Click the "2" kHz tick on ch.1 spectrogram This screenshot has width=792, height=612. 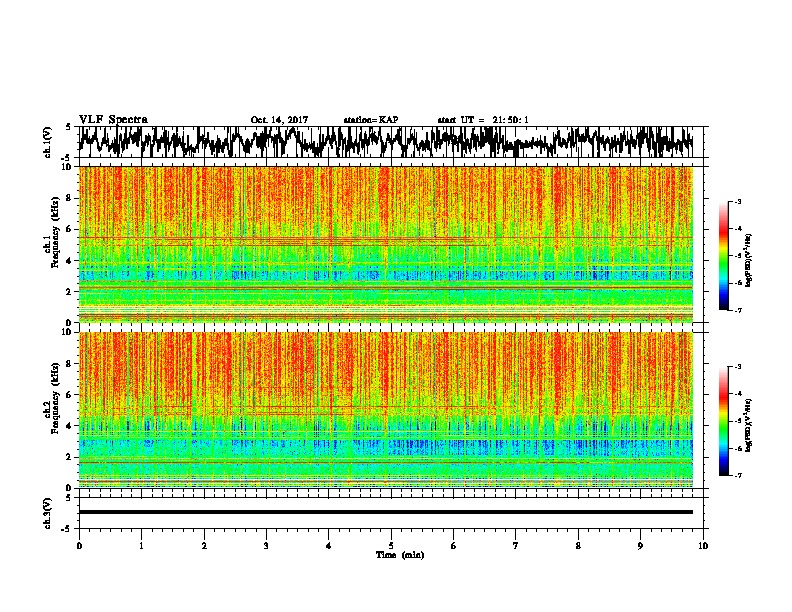click(70, 292)
